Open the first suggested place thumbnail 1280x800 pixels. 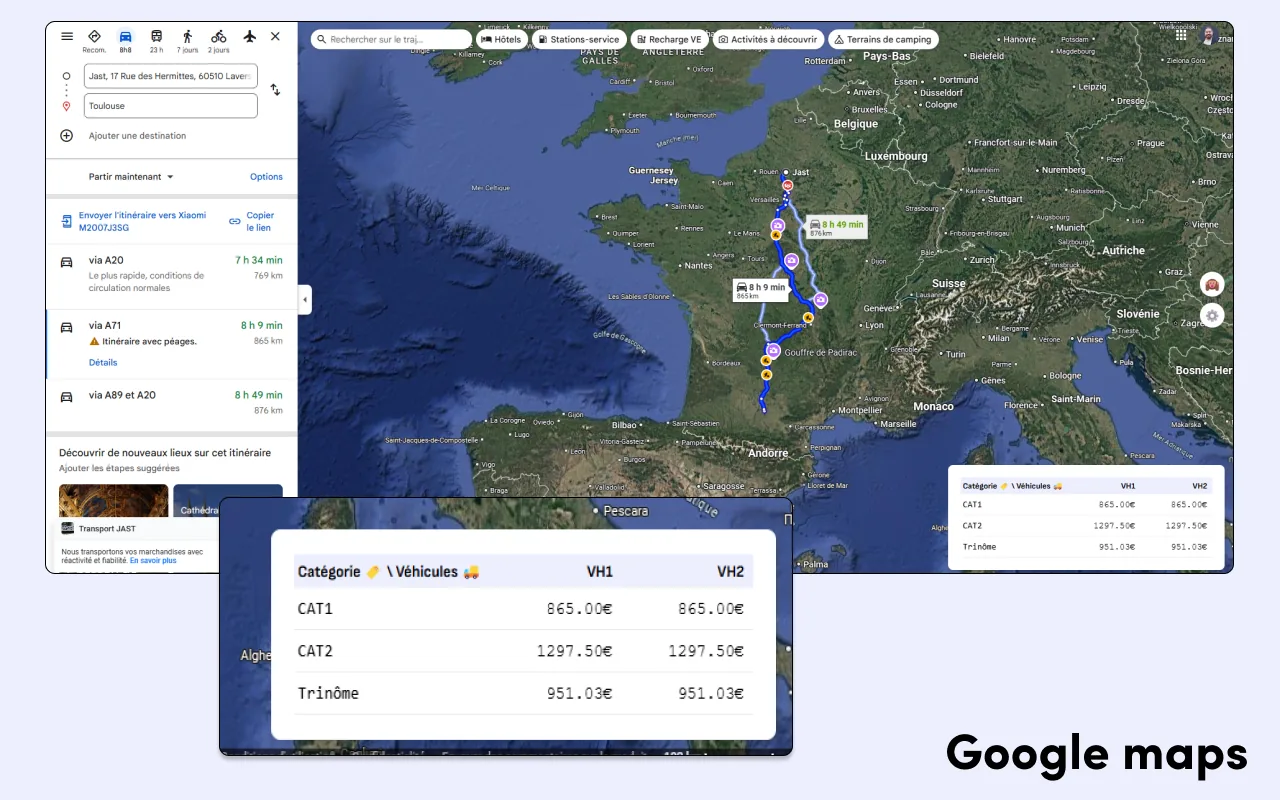[113, 500]
